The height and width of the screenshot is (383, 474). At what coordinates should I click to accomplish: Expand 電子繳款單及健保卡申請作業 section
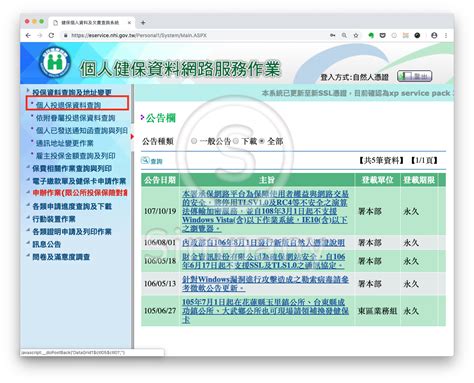pyautogui.click(x=79, y=181)
